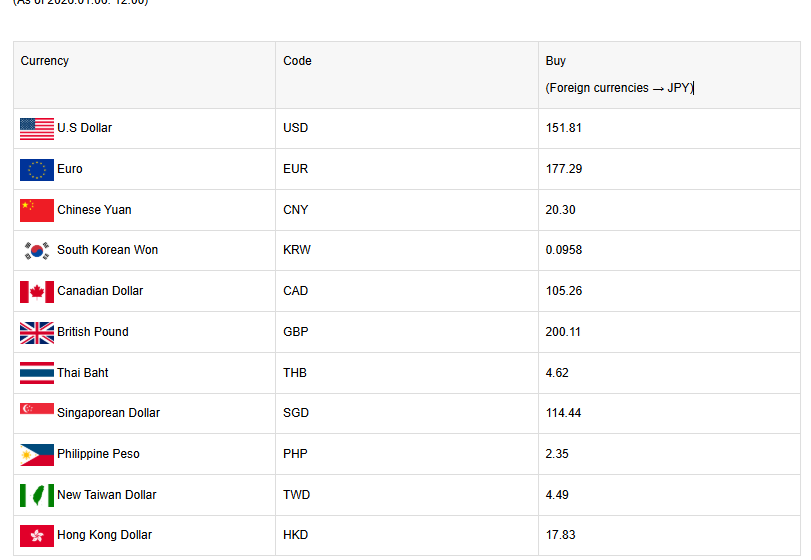Click the Singapore flag icon

37,410
